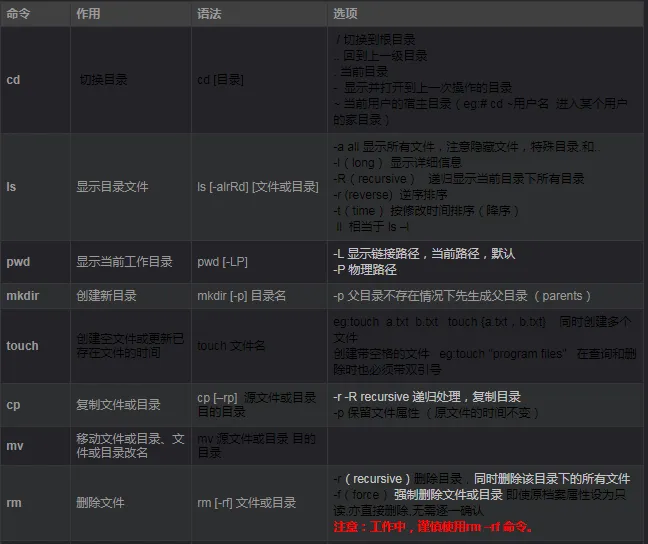Select the mv command cell
648x544 pixels.
(35, 446)
